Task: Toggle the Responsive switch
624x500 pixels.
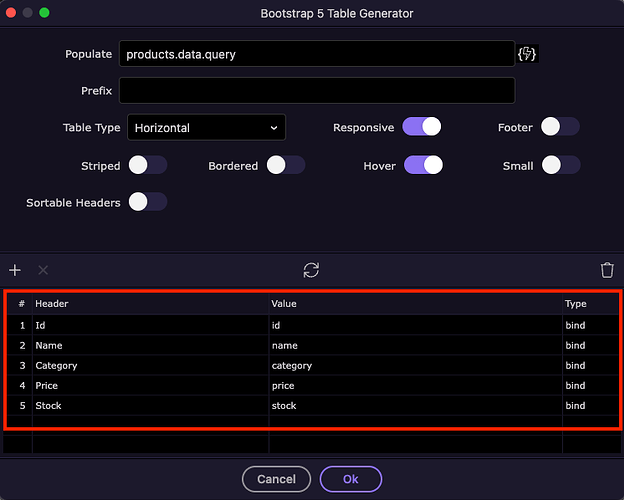Action: 421,128
